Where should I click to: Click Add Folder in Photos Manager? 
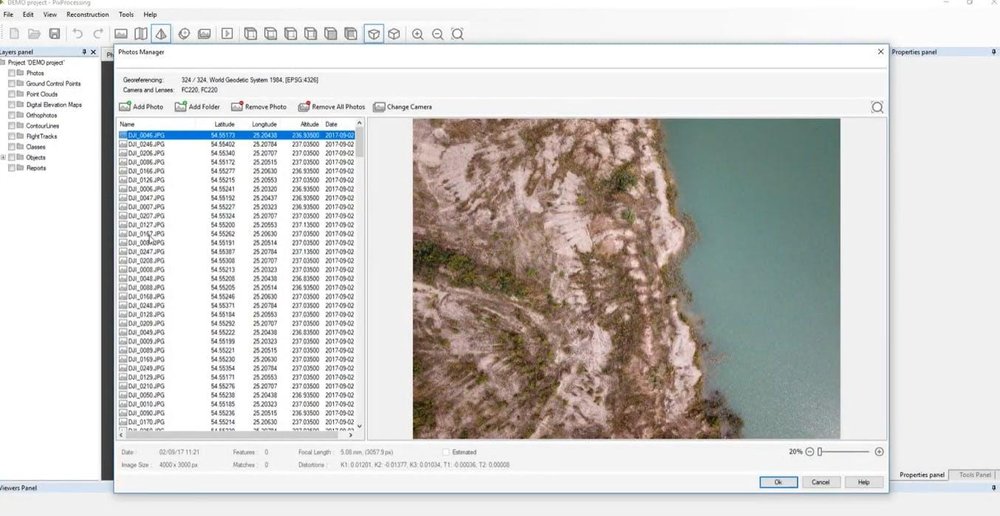(x=197, y=107)
